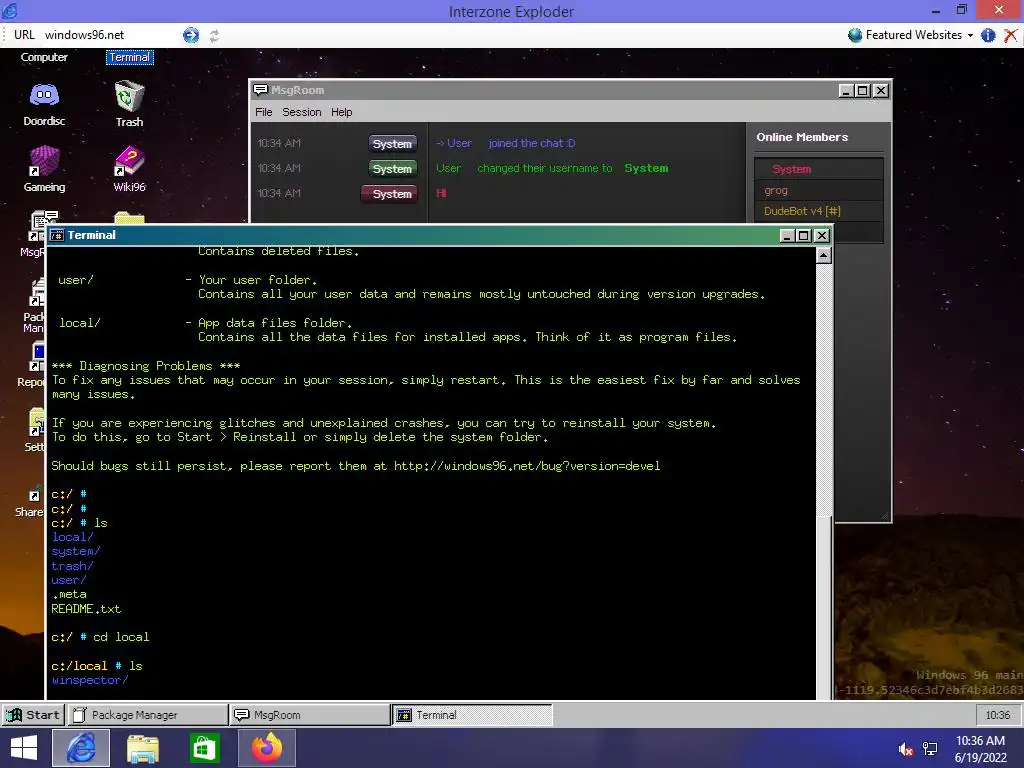Click the MsgRoom title bar chat icon
Viewport: 1024px width, 768px height.
coord(261,90)
